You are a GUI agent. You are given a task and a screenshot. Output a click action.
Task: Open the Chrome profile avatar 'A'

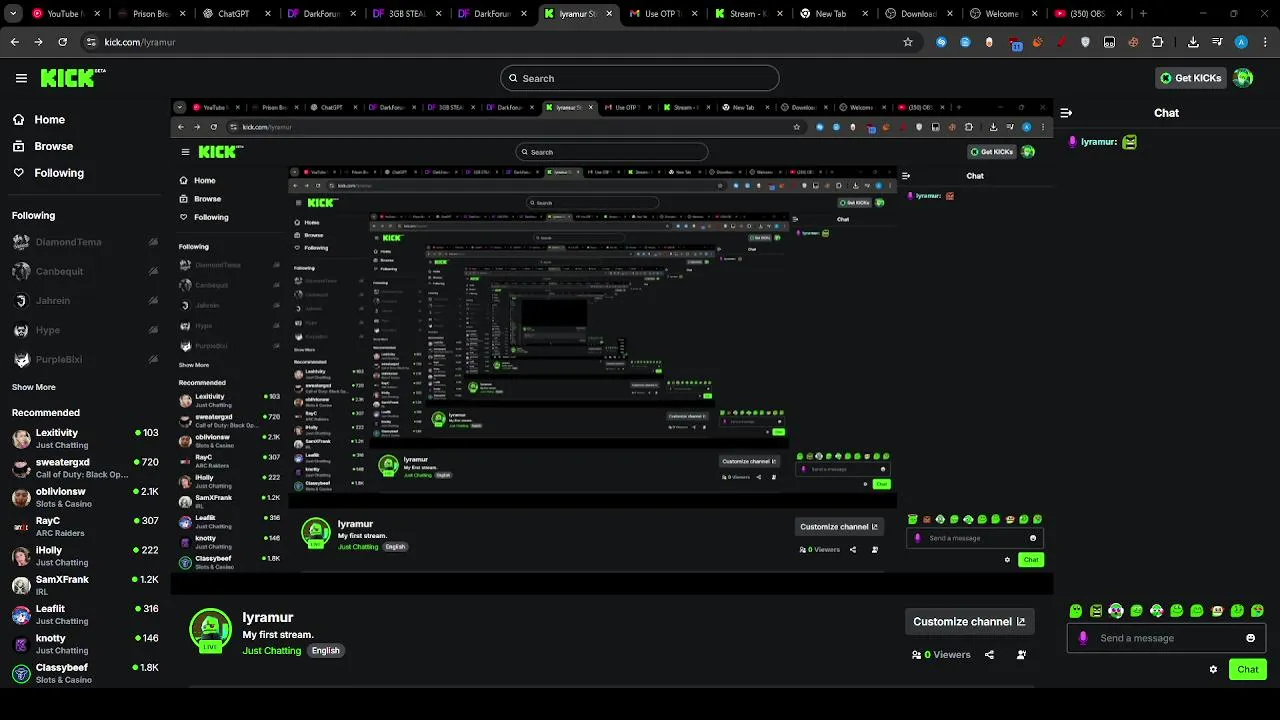point(1241,42)
